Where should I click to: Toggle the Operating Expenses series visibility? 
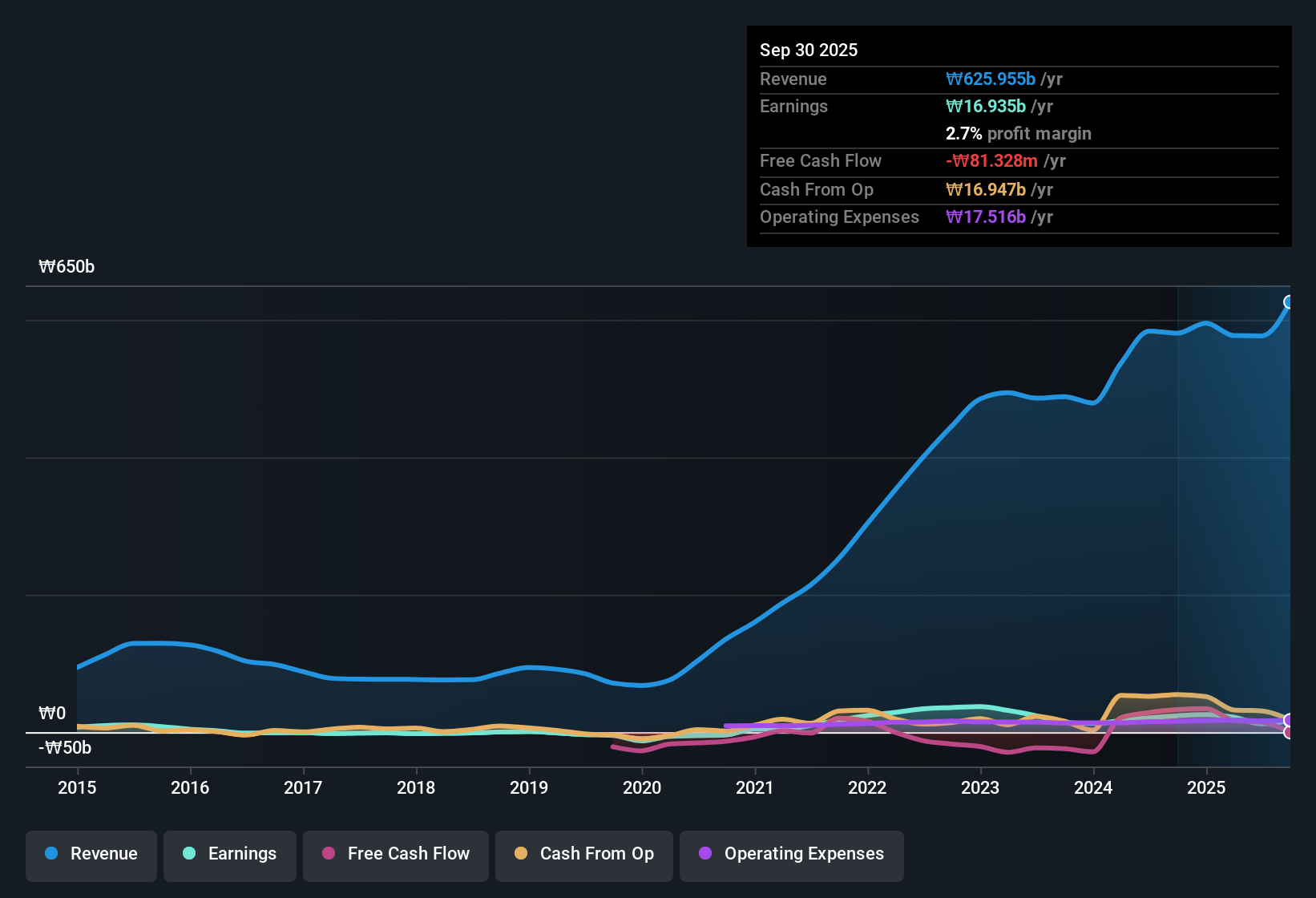tap(791, 854)
